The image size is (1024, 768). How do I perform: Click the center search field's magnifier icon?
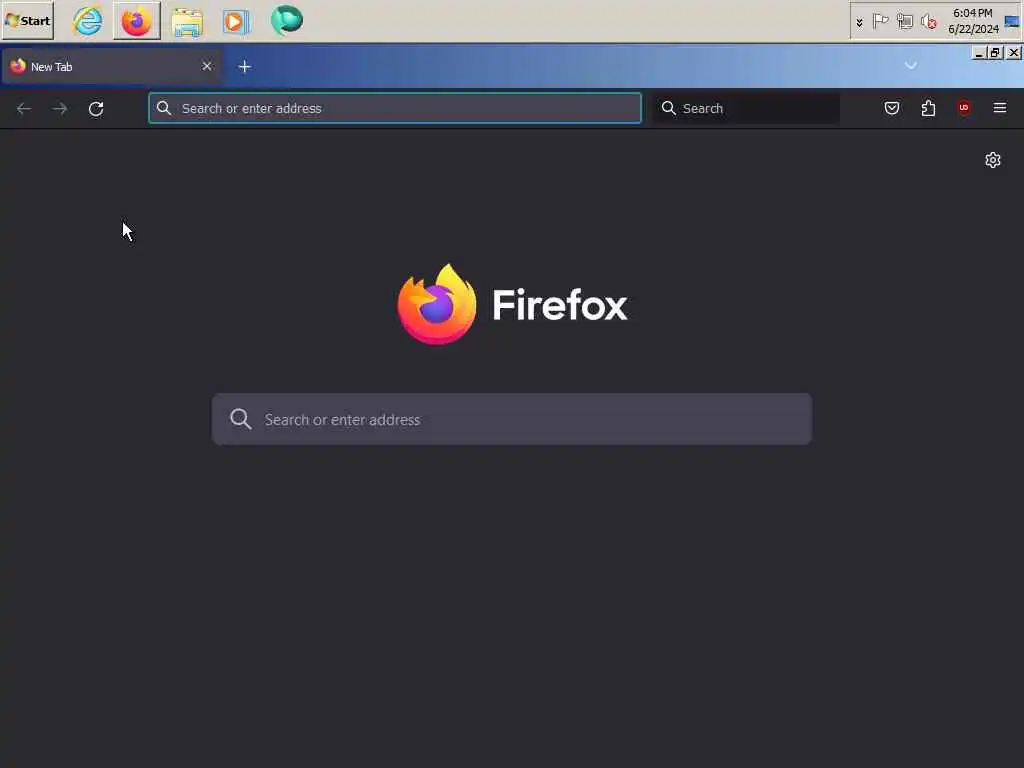click(x=240, y=419)
